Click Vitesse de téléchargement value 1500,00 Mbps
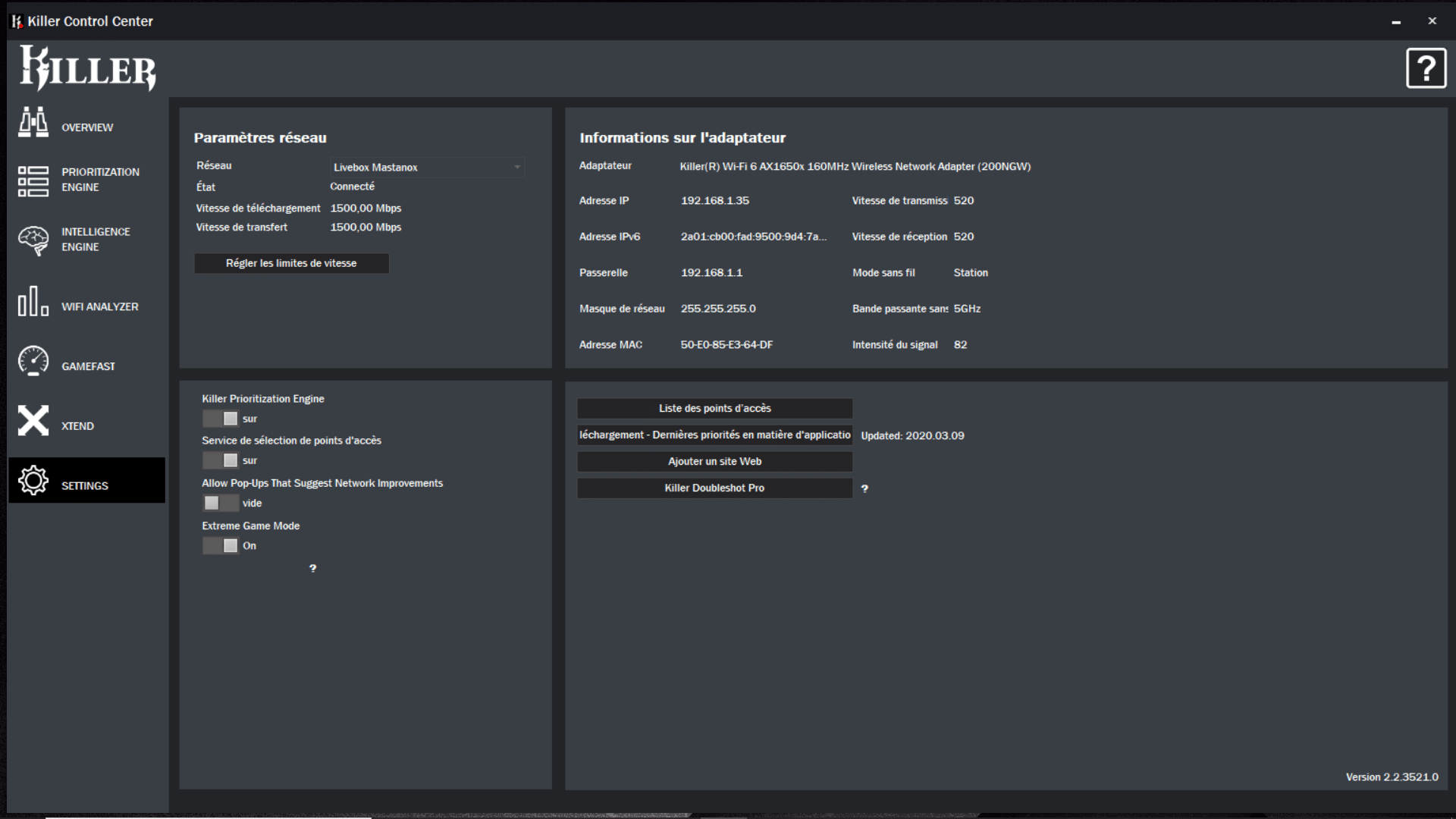 click(x=366, y=209)
